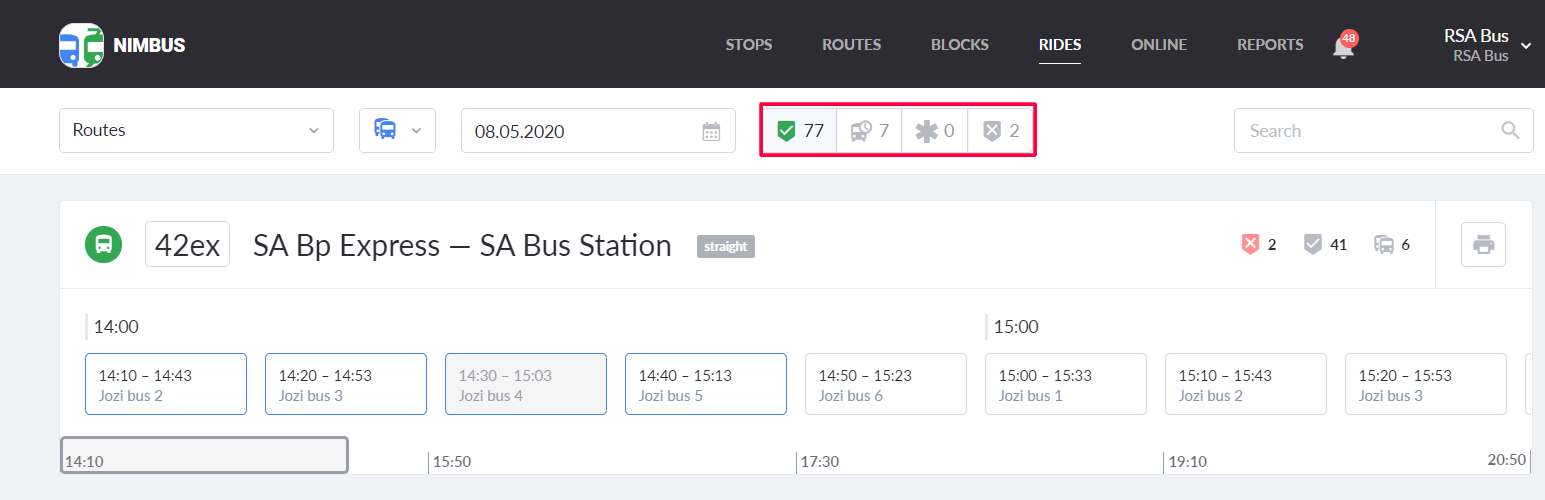Open the Blocks tab
Viewport: 1545px width, 500px height.
coord(960,45)
